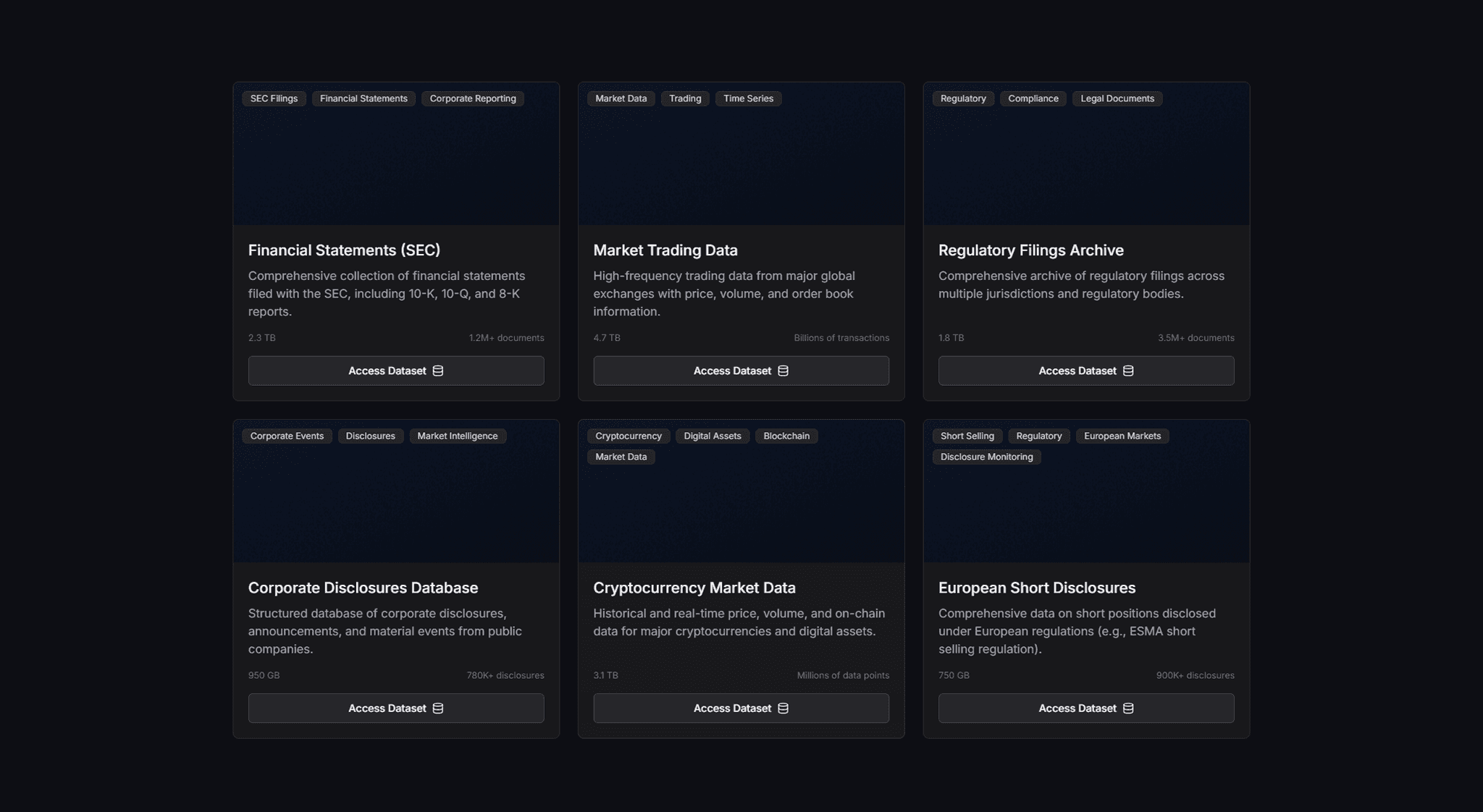Click the 3.1 TB size label
This screenshot has width=1483, height=812.
606,675
